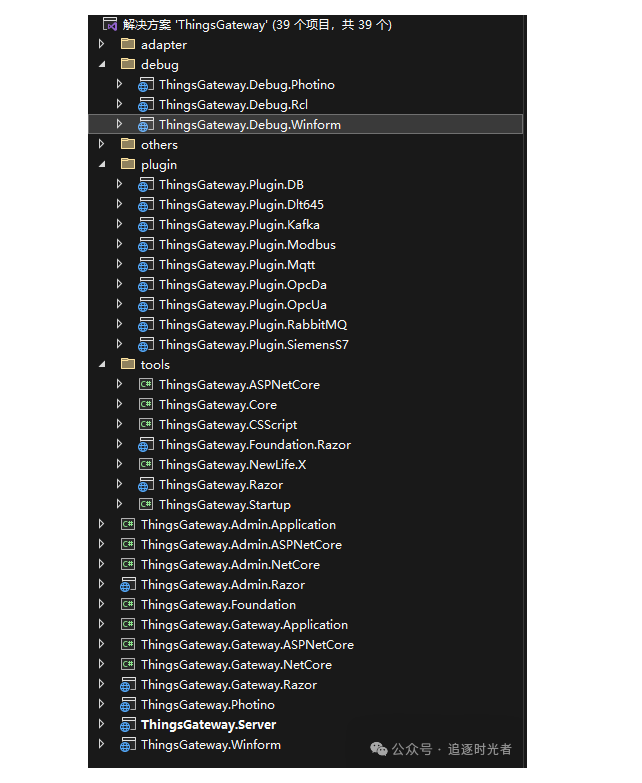Click the C# icon of ThingsGateway.Admin.Application
This screenshot has height=783, width=642.
point(128,524)
